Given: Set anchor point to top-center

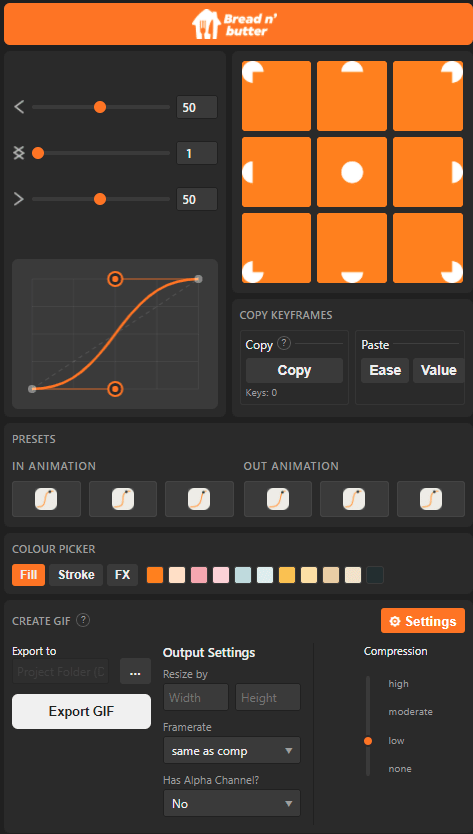Looking at the screenshot, I should point(352,96).
